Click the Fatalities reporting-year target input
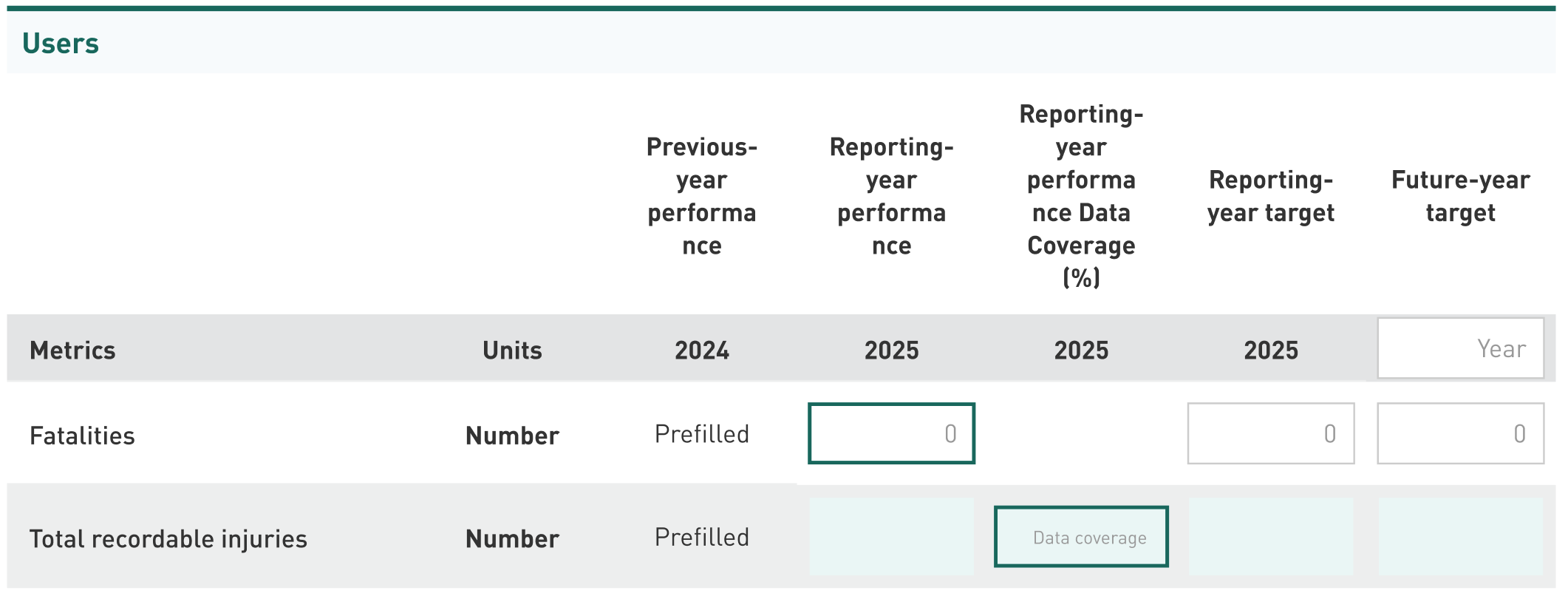The image size is (1568, 599). (x=1270, y=433)
